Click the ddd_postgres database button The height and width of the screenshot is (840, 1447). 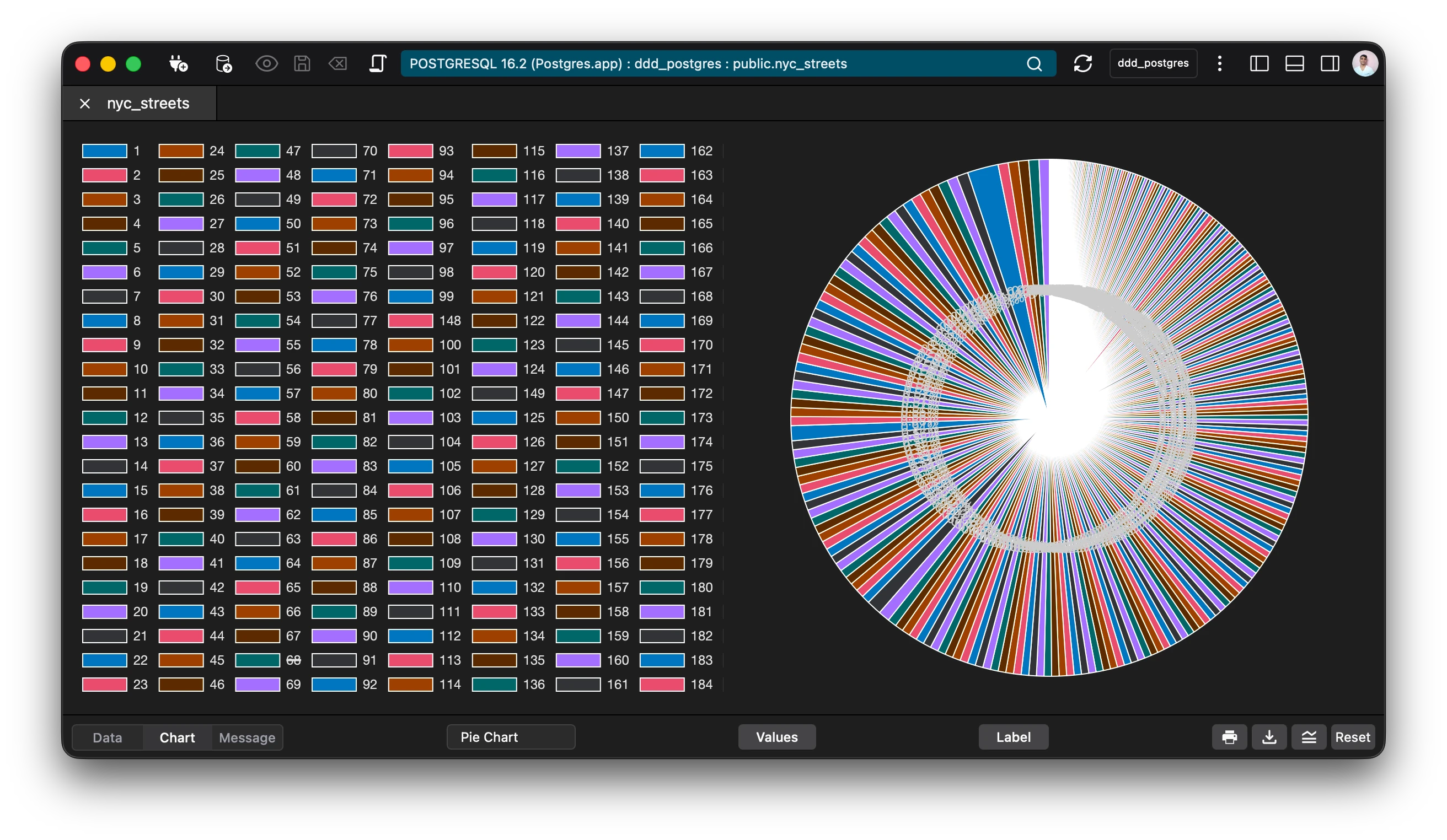[1153, 64]
